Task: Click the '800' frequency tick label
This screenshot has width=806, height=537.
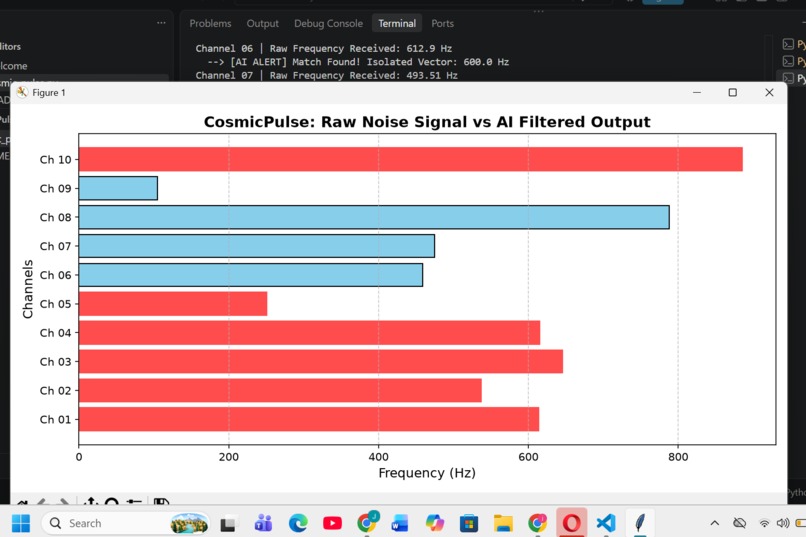Action: pyautogui.click(x=678, y=457)
